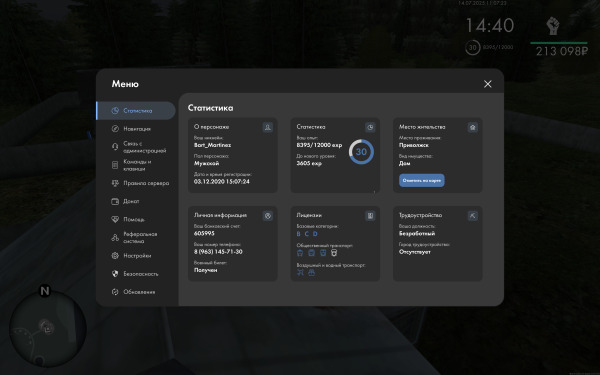Open the Навигация compass icon
The image size is (600, 375).
pyautogui.click(x=115, y=129)
